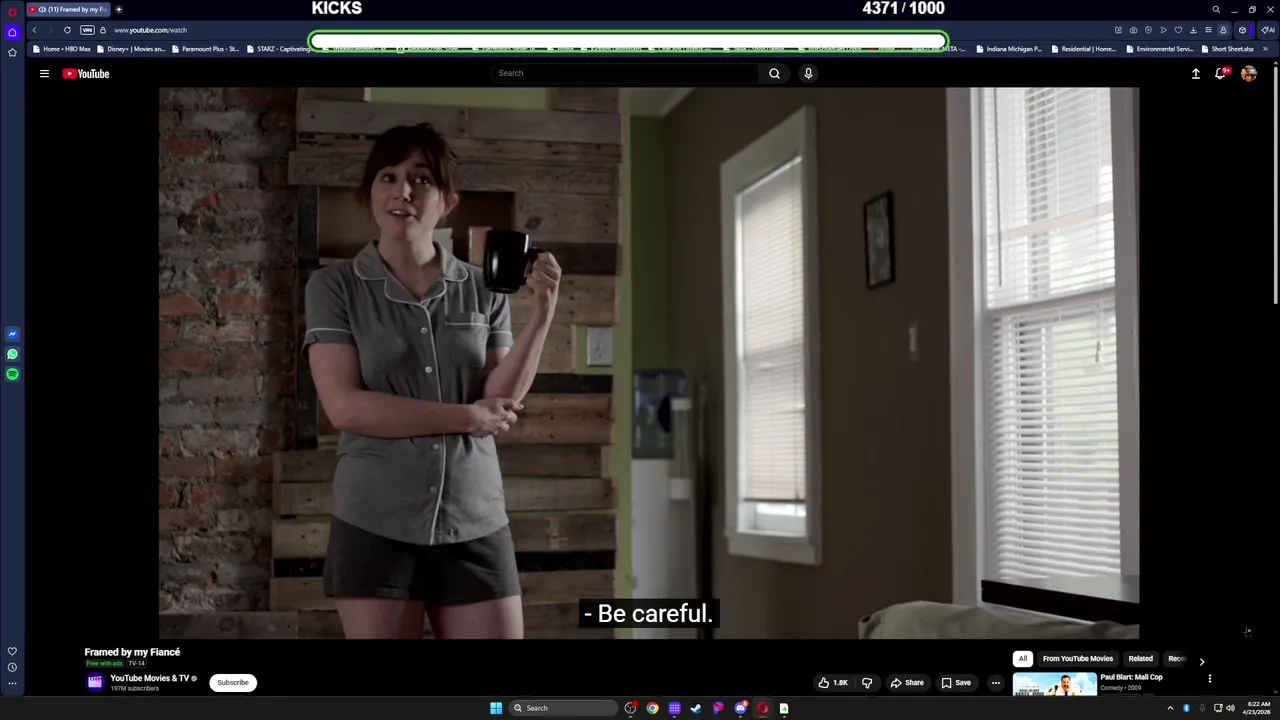The image size is (1280, 720).
Task: Toggle the Opera VPN badge
Action: 87,30
